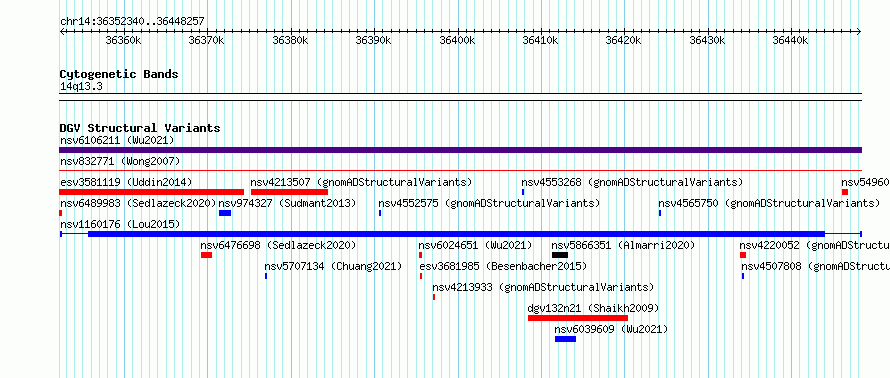
Task: Click the 36380k ruler tick label
Action: point(291,41)
